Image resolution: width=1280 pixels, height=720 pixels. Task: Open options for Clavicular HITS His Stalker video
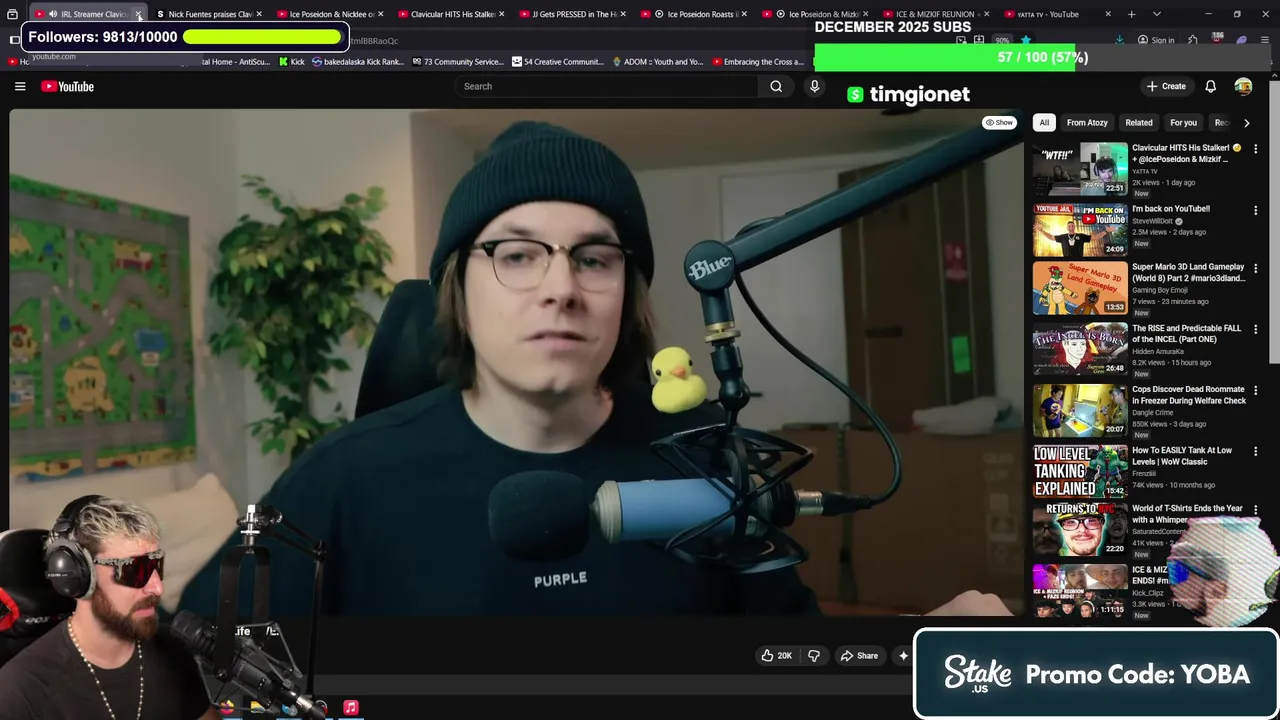point(1255,149)
